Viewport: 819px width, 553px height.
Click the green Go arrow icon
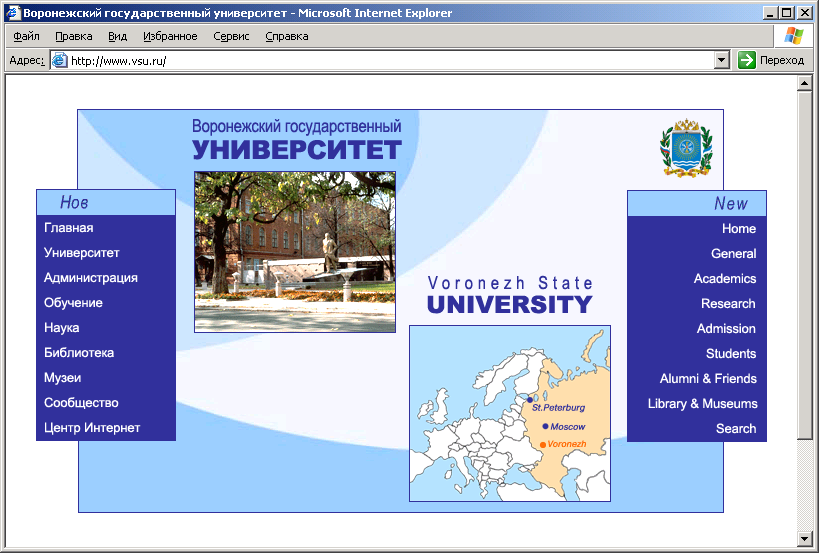click(x=747, y=60)
